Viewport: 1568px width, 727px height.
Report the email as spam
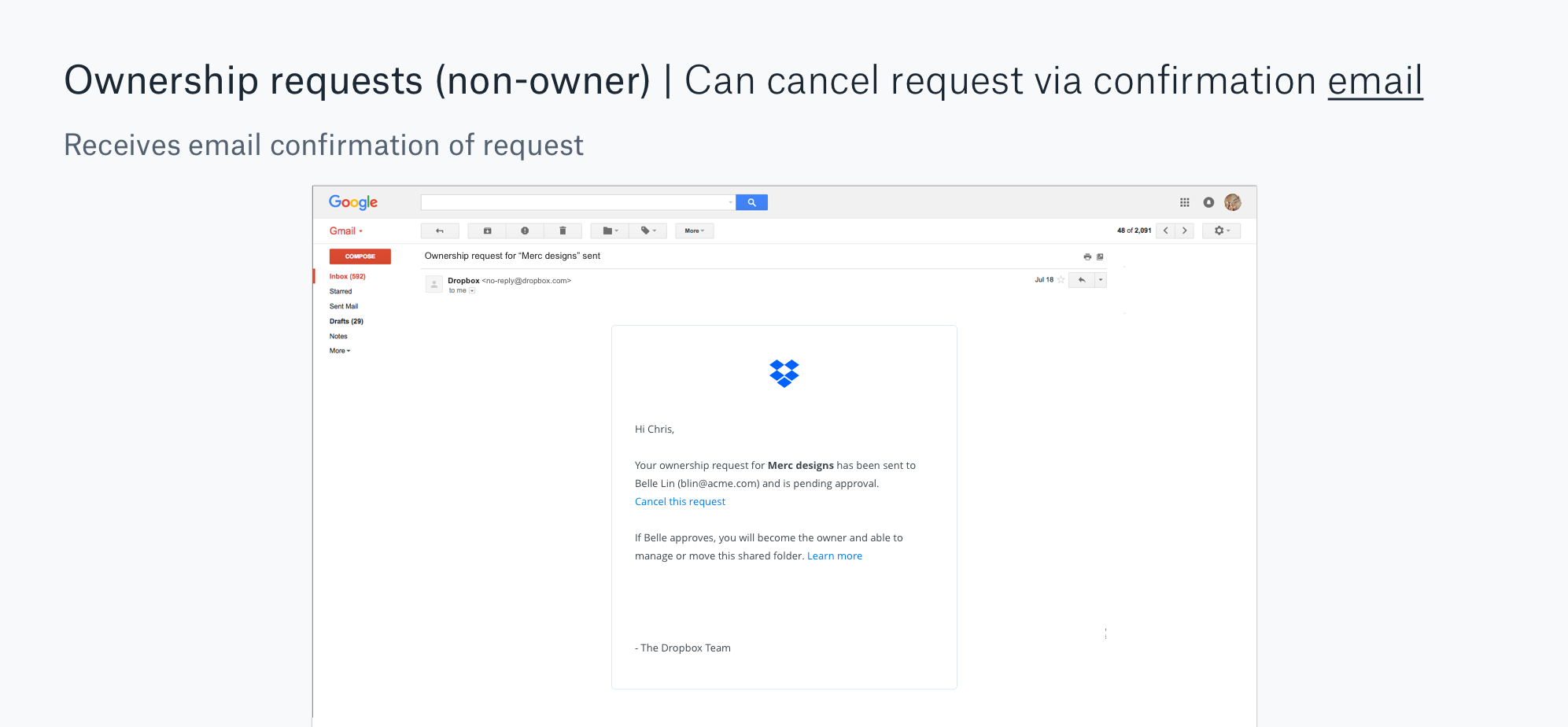pos(525,231)
